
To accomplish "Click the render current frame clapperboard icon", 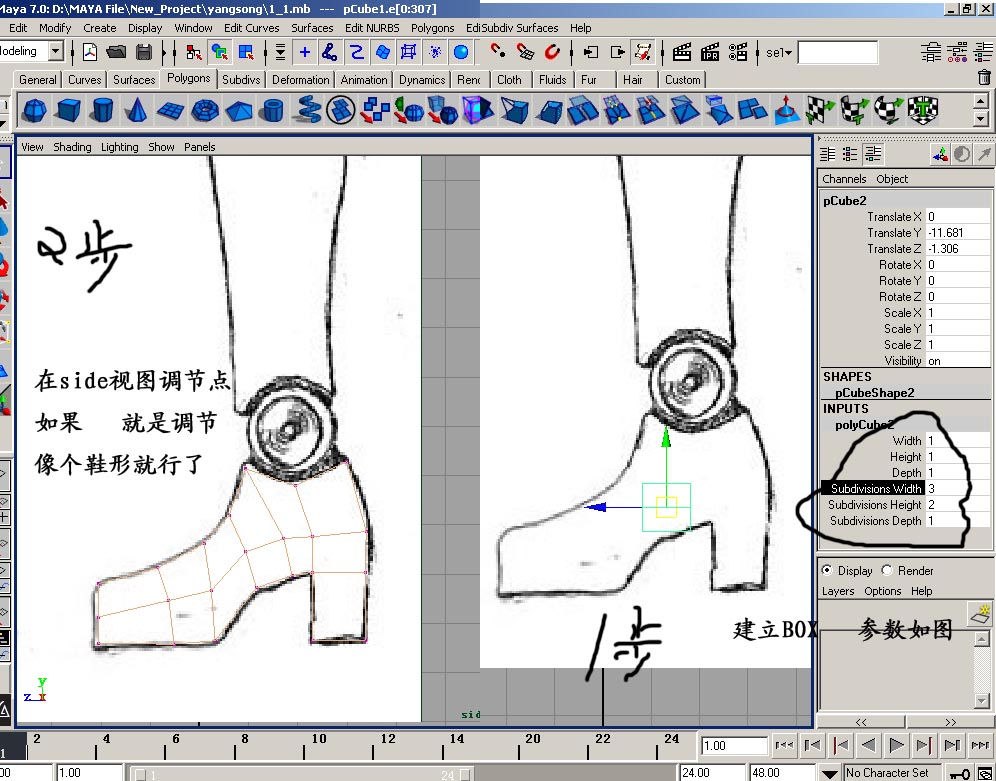I will coord(682,51).
